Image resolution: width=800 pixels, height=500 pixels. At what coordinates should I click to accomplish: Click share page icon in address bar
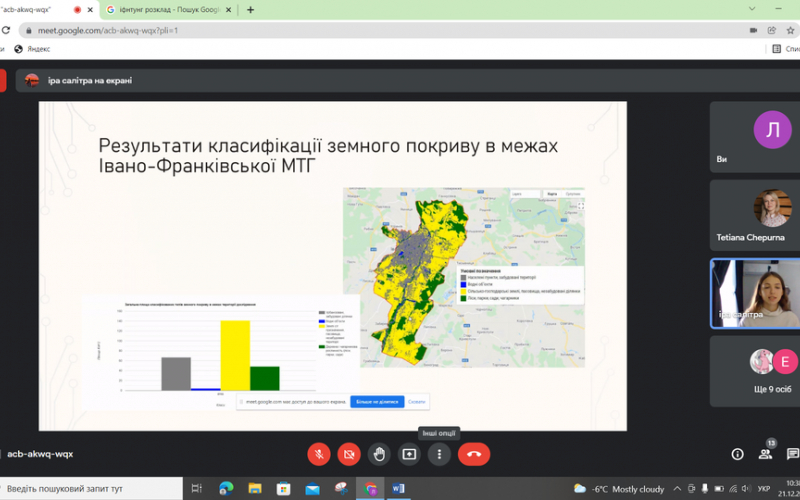click(x=771, y=30)
